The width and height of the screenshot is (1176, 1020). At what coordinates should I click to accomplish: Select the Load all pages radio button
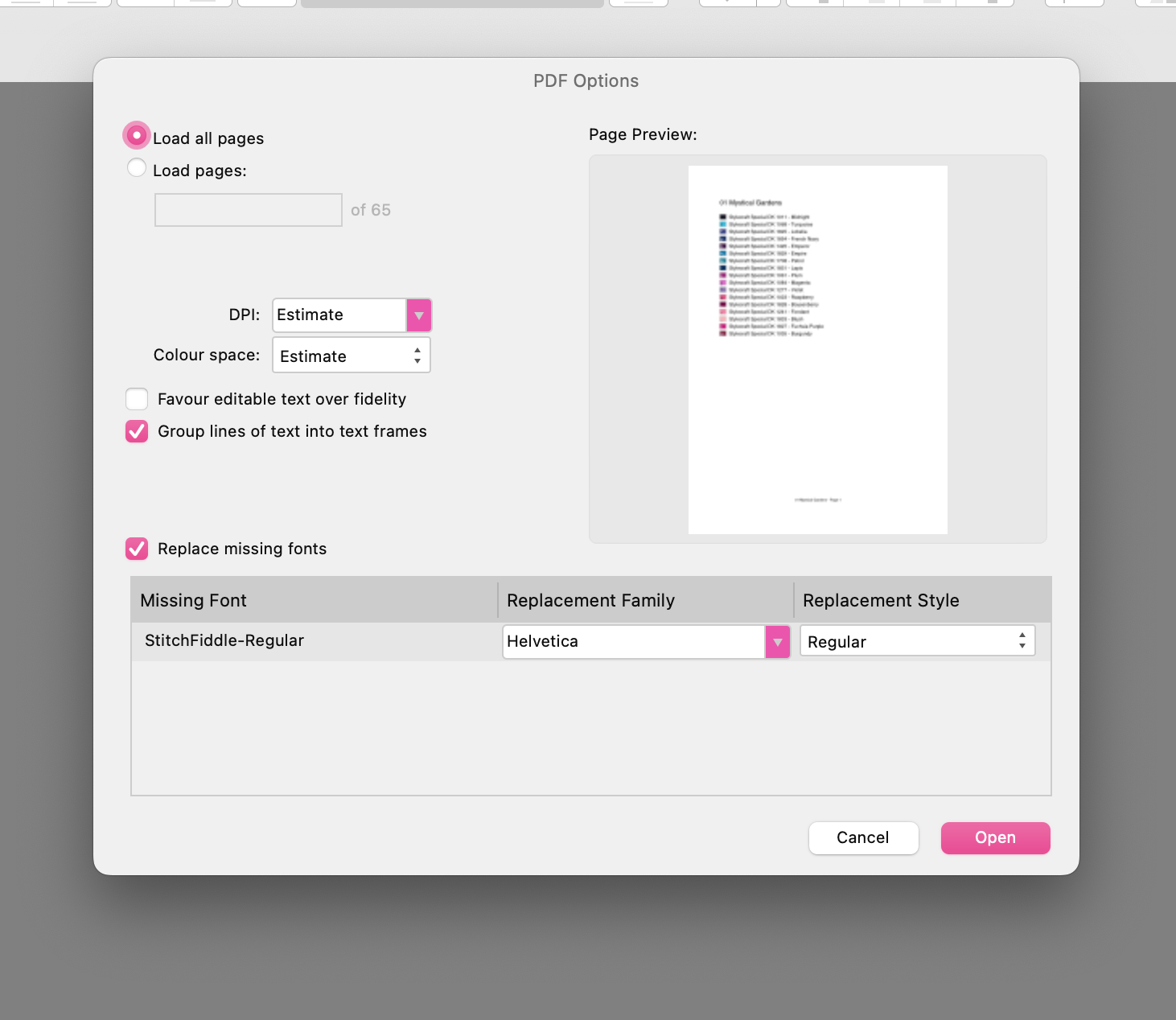[x=137, y=136]
